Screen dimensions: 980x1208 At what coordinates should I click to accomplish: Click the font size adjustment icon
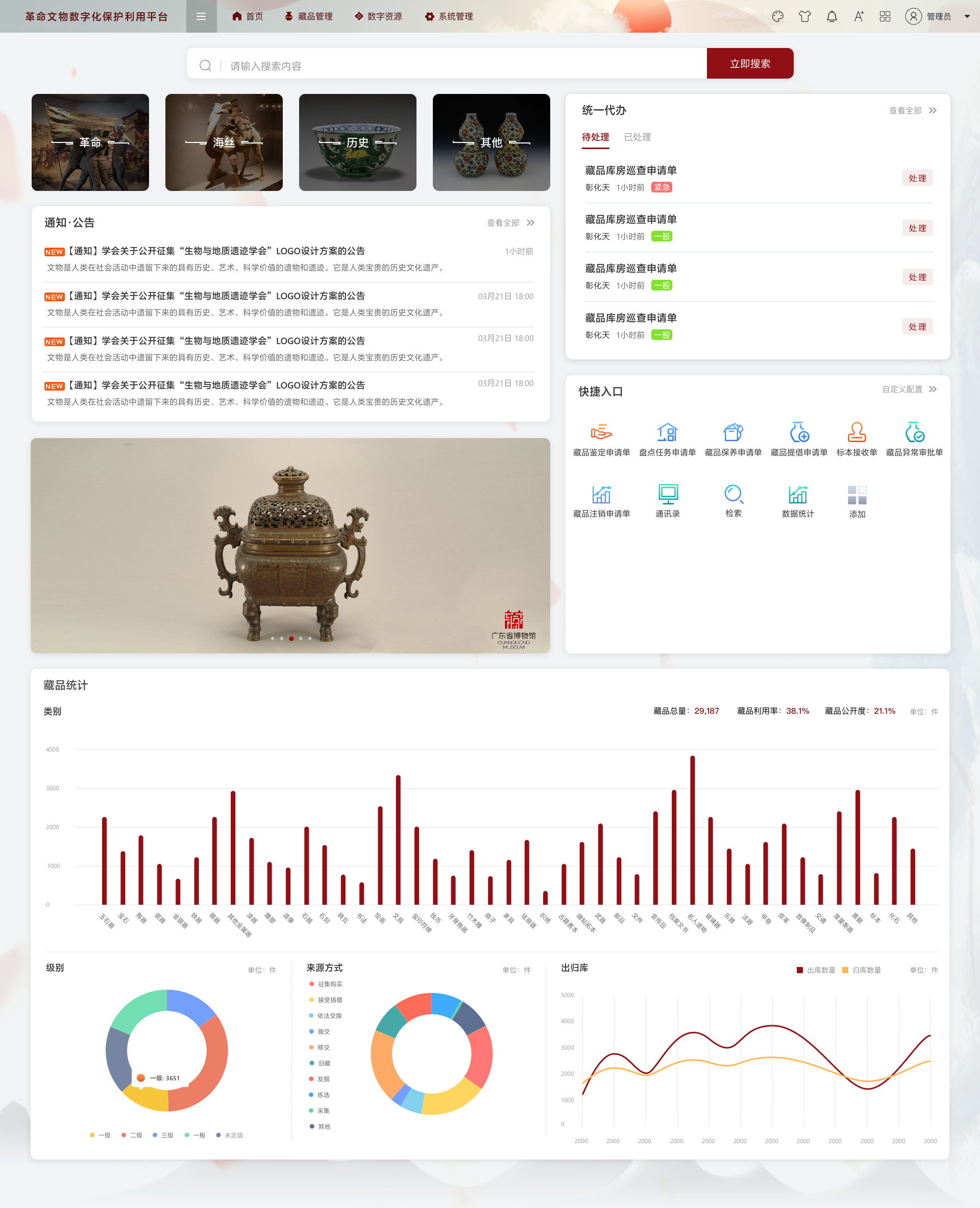859,16
